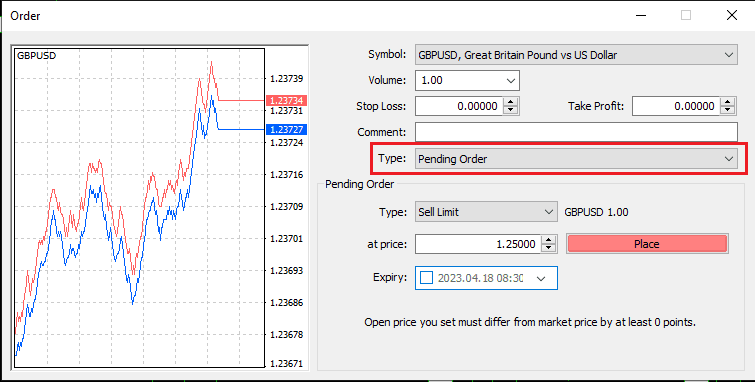755x382 pixels.
Task: Click into the Comment field
Action: coord(576,132)
